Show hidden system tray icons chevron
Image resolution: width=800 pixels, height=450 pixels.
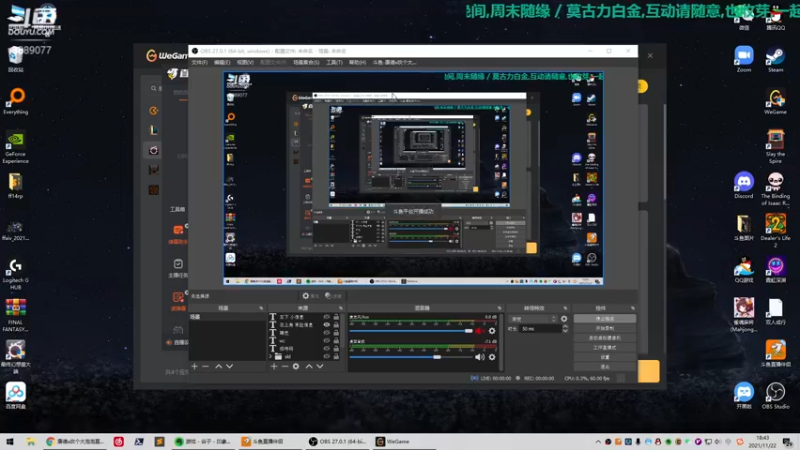(x=598, y=441)
